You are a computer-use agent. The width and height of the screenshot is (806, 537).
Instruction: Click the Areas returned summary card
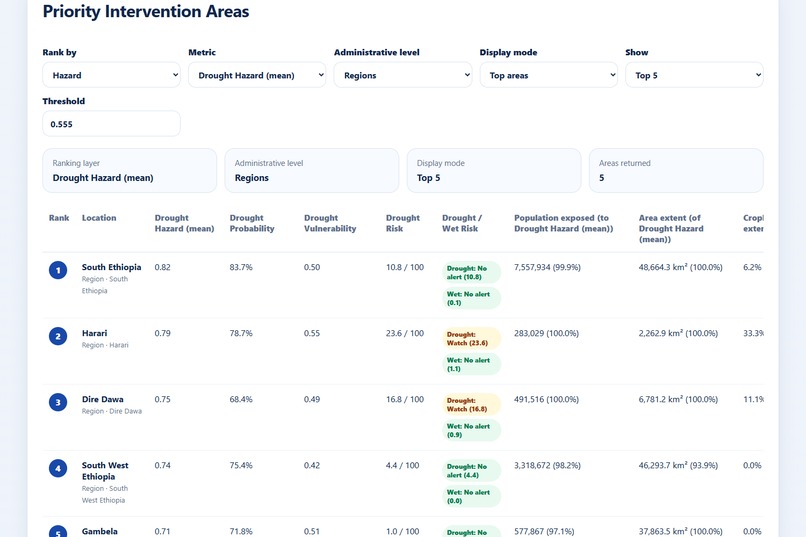(x=676, y=171)
